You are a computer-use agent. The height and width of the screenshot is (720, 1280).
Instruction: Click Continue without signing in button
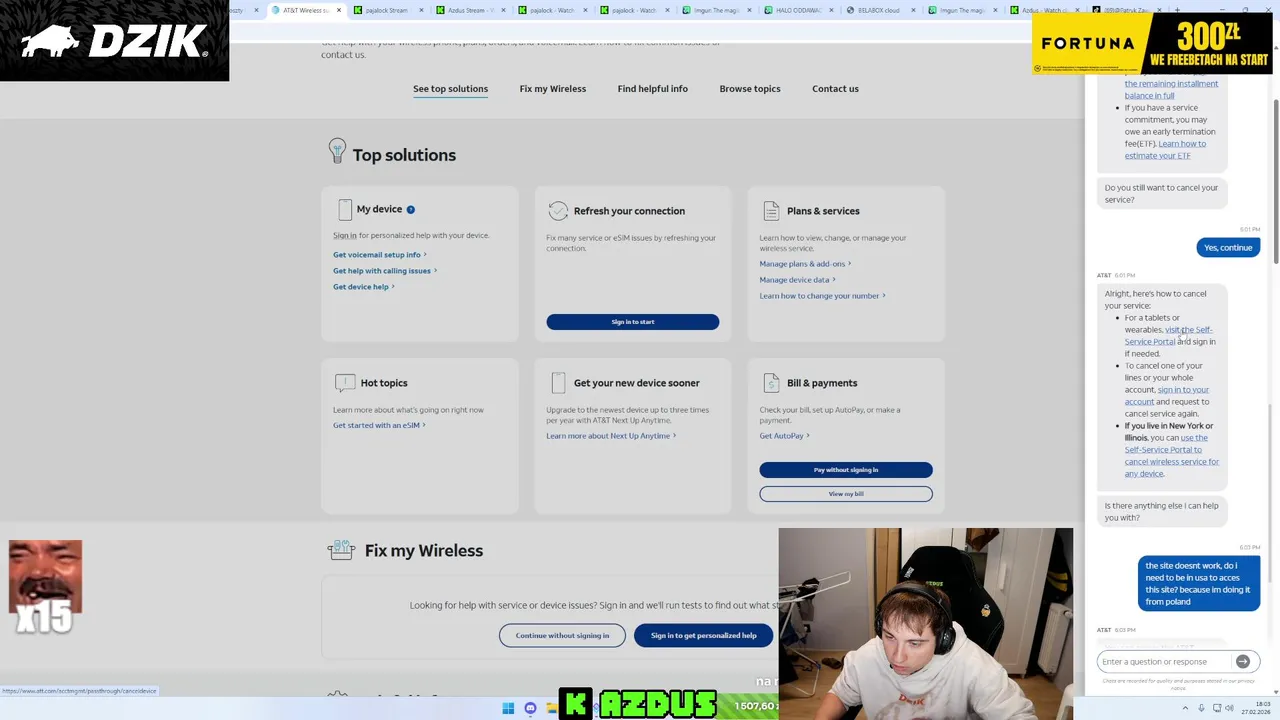[562, 635]
